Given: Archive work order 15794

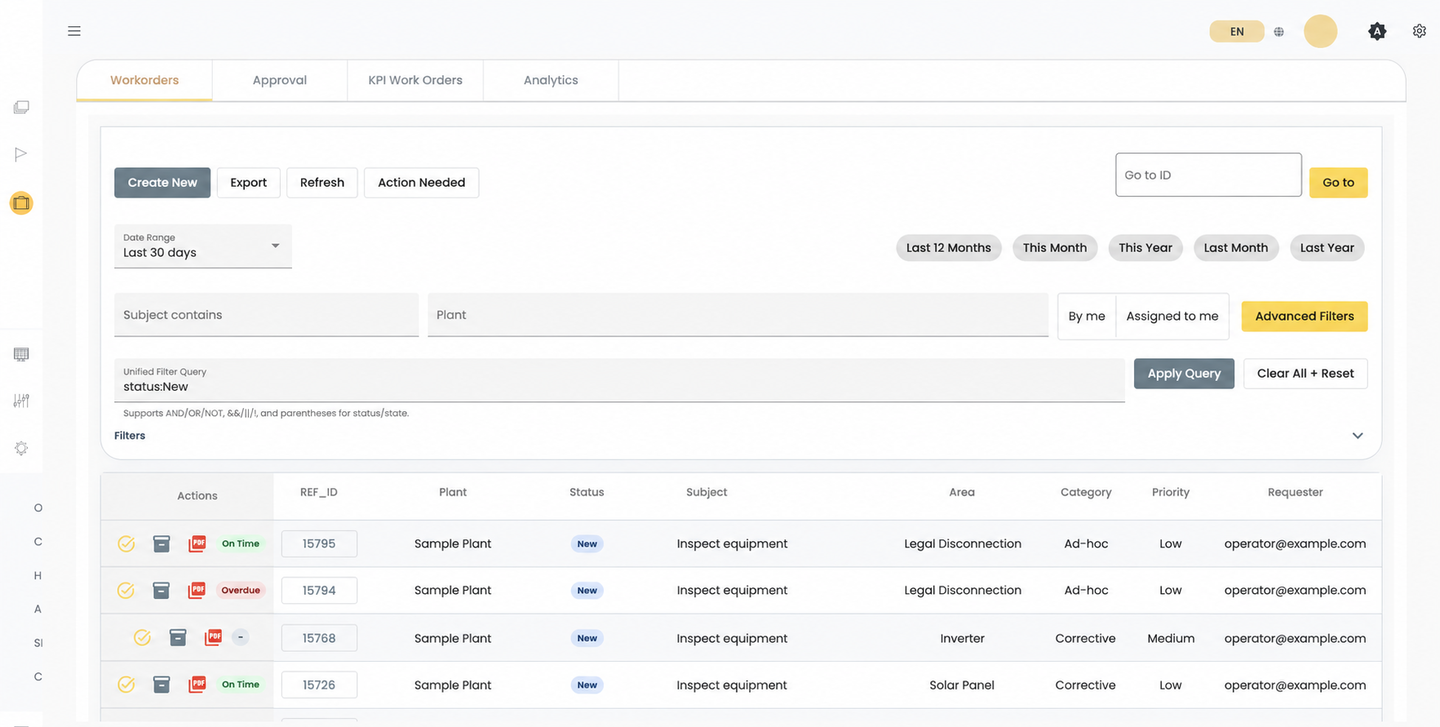Looking at the screenshot, I should tap(161, 590).
